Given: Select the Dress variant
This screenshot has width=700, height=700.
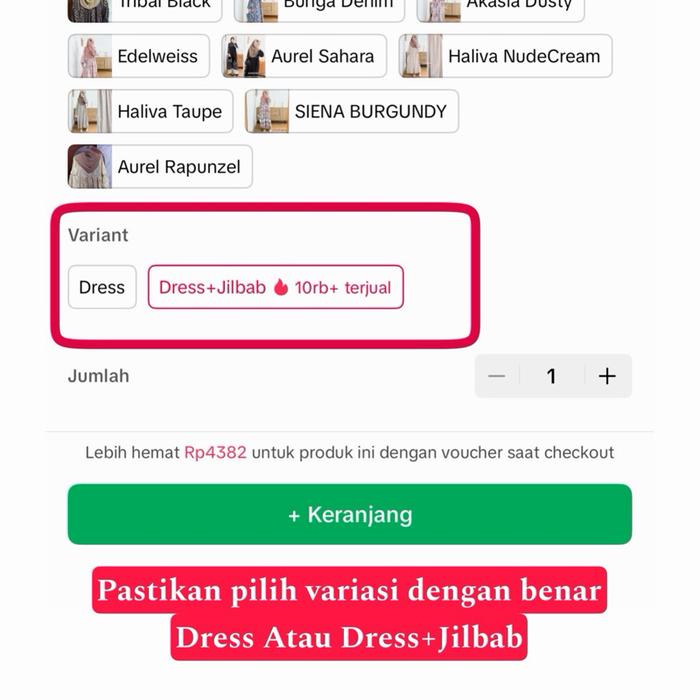Looking at the screenshot, I should coord(102,287).
